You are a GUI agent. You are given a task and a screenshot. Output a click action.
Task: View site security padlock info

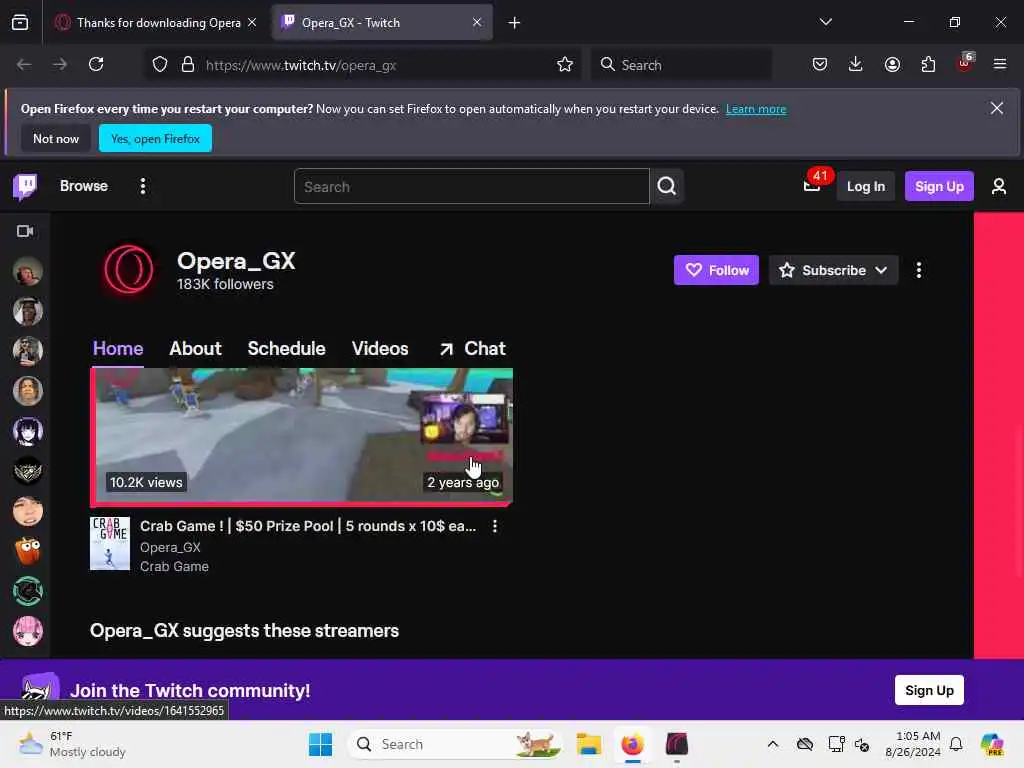[x=188, y=65]
